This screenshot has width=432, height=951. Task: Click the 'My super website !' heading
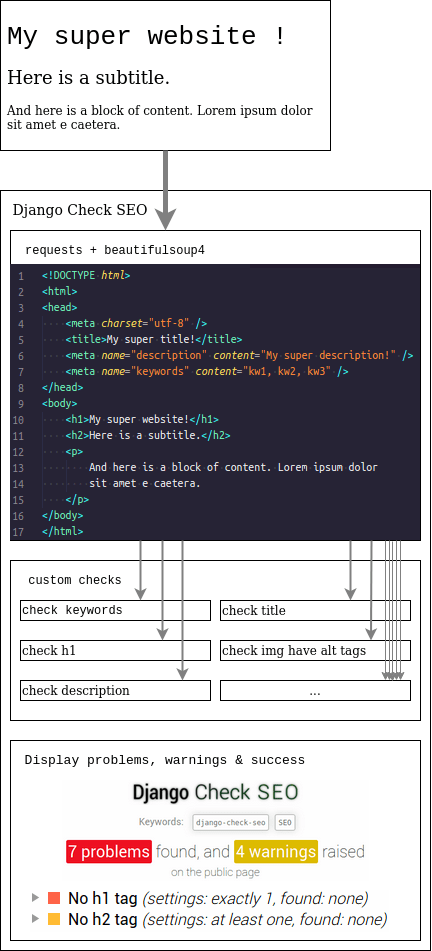[x=146, y=36]
